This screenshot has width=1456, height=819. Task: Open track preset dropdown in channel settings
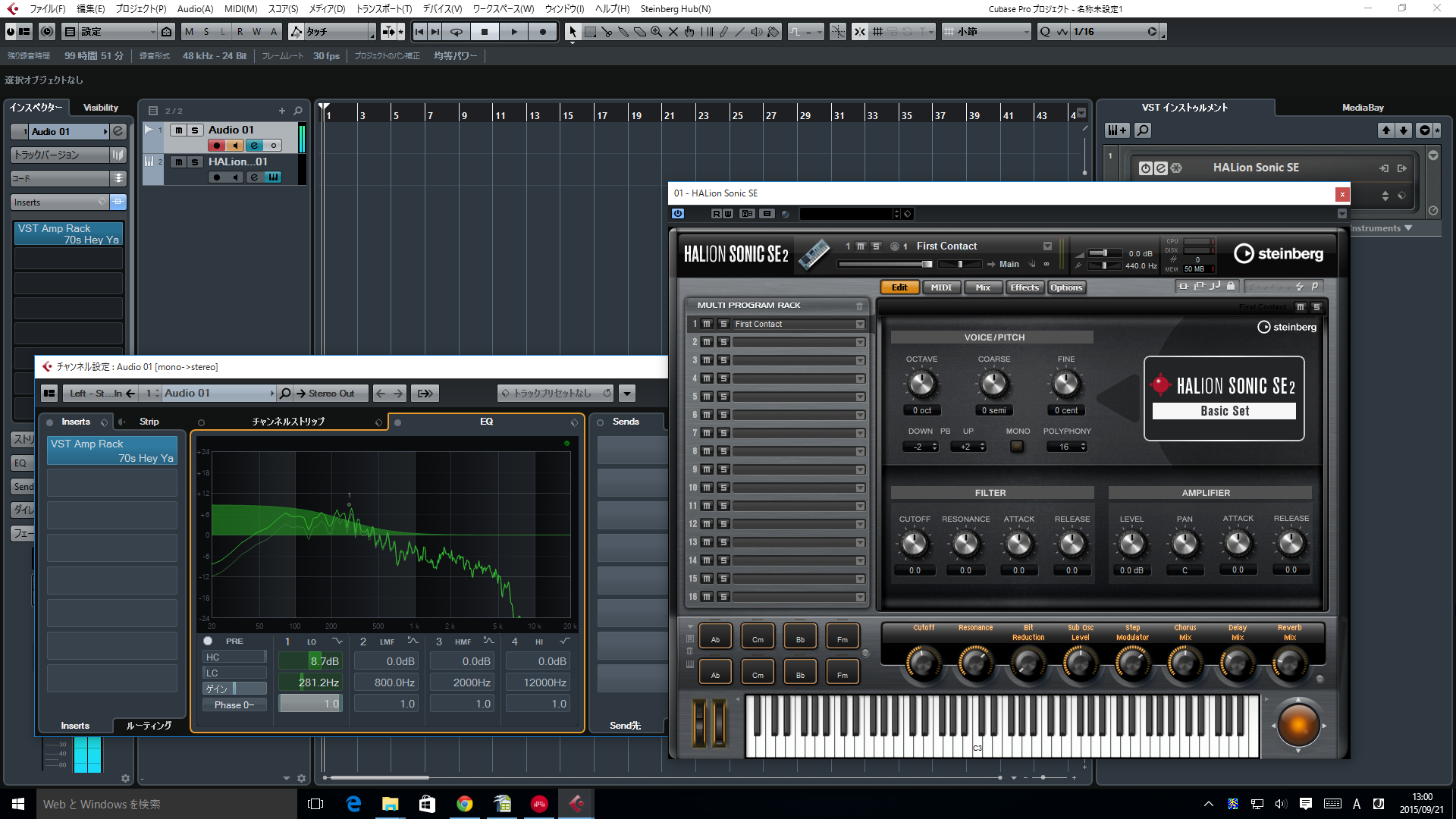627,394
